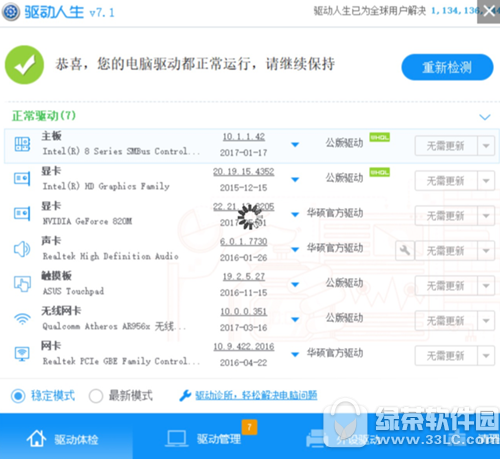Expand version dropdown for Realtek audio driver
Viewport: 500px width, 459px height.
coord(295,249)
